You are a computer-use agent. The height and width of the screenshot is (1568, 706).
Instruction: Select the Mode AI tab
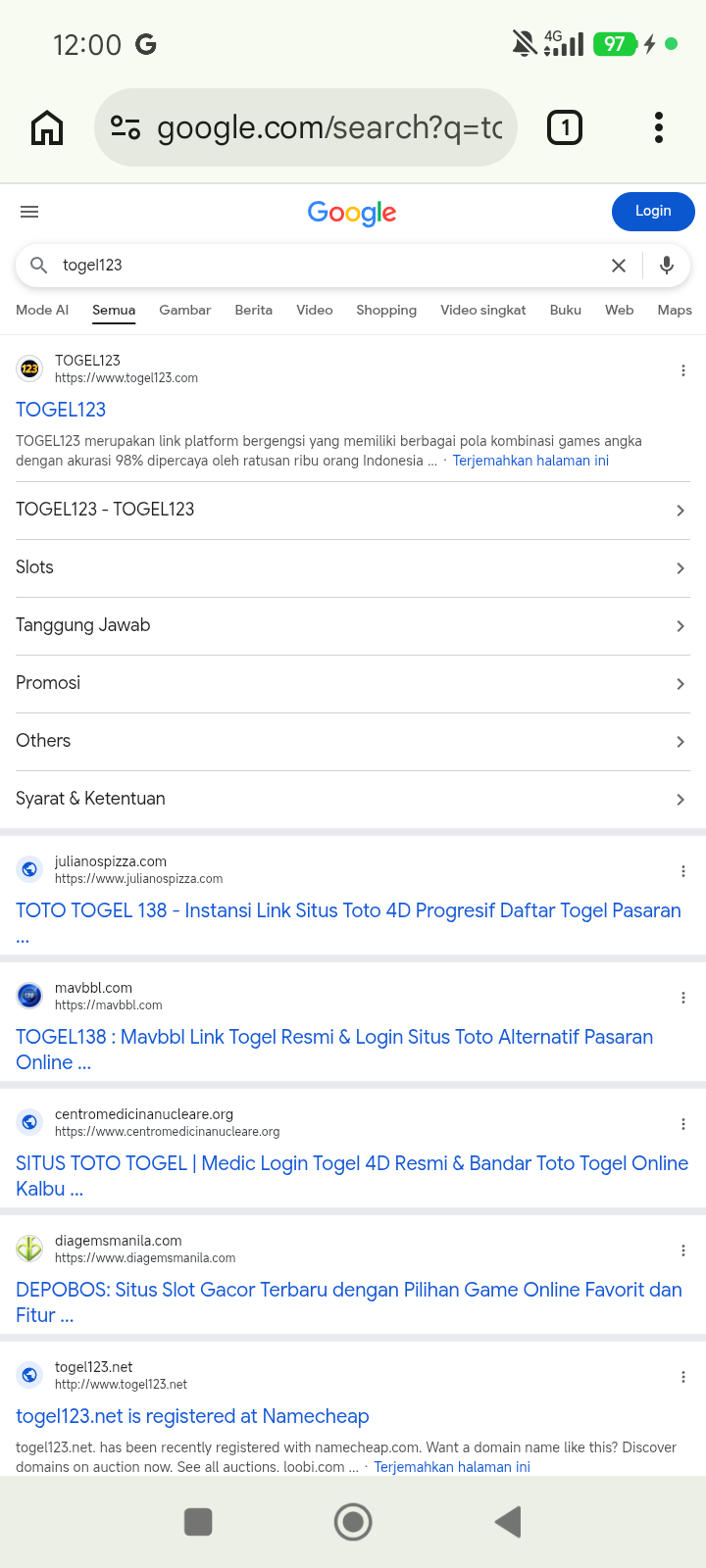[x=42, y=310]
